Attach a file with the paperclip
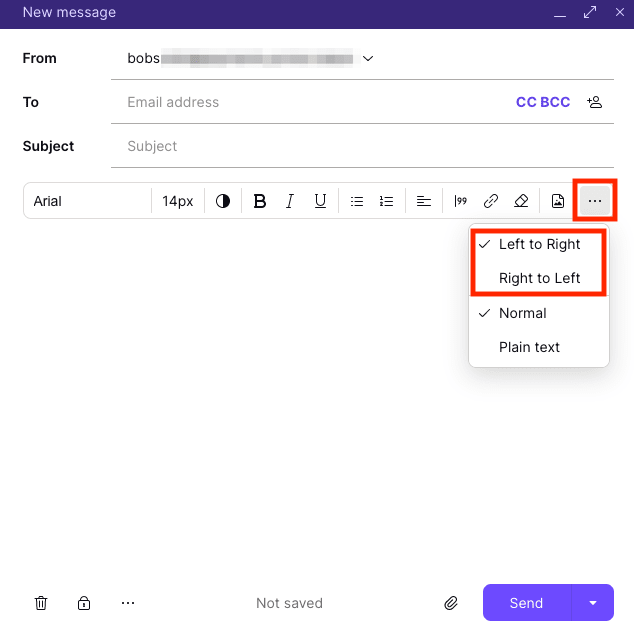The height and width of the screenshot is (633, 634). click(x=451, y=603)
